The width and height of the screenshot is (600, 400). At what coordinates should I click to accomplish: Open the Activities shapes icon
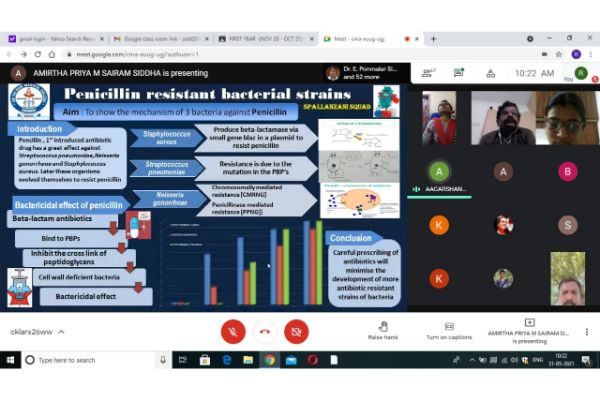[x=490, y=72]
